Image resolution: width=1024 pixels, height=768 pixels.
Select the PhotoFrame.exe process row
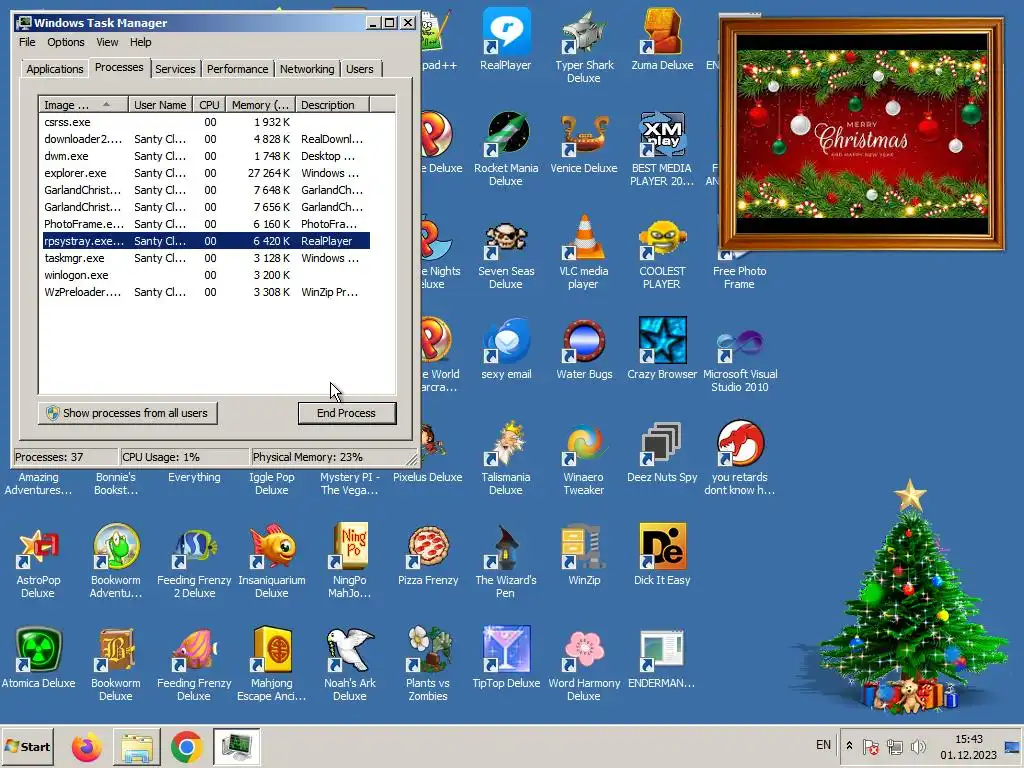pos(206,224)
